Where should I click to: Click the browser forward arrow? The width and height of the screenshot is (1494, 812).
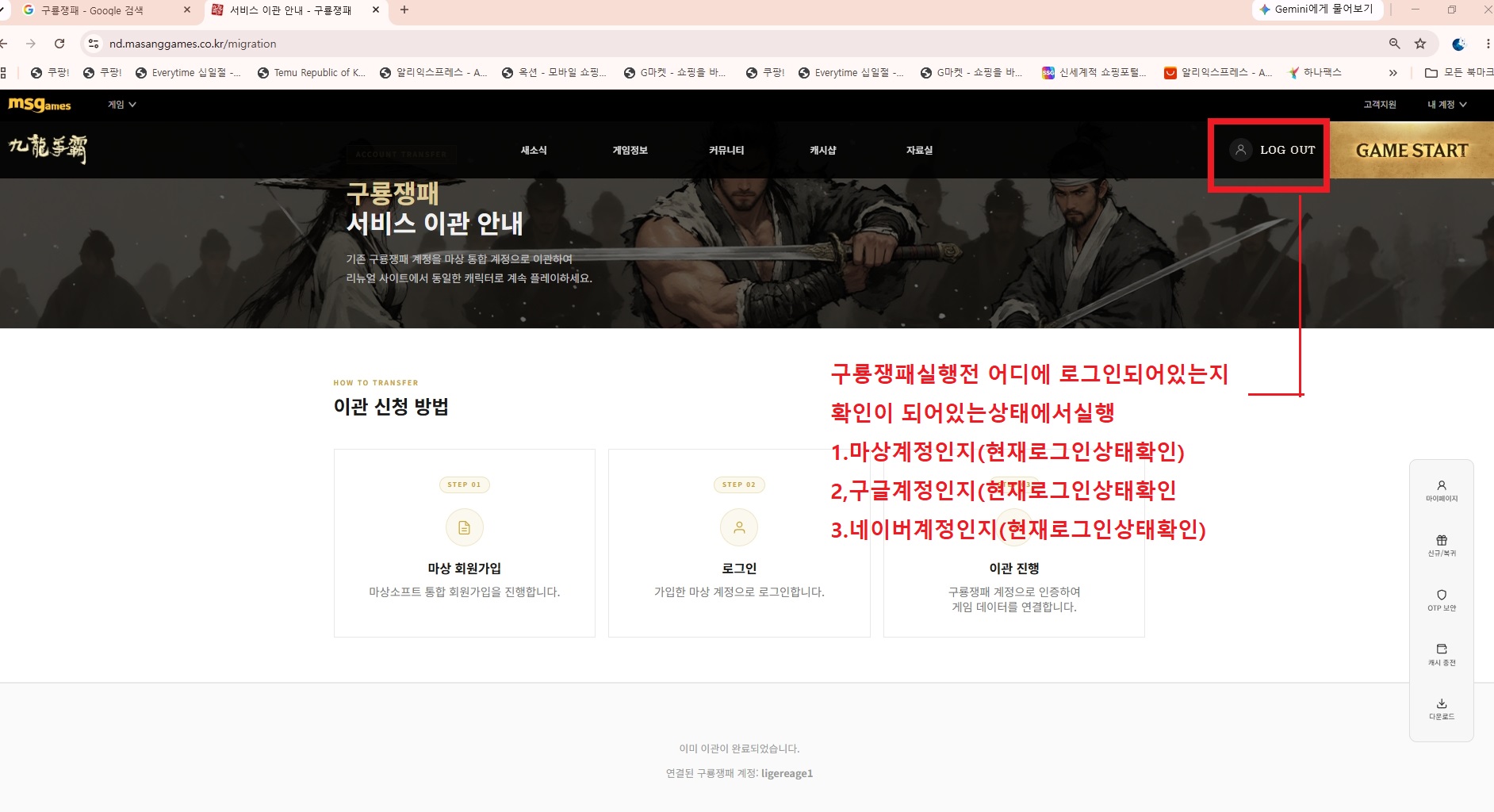coord(30,44)
